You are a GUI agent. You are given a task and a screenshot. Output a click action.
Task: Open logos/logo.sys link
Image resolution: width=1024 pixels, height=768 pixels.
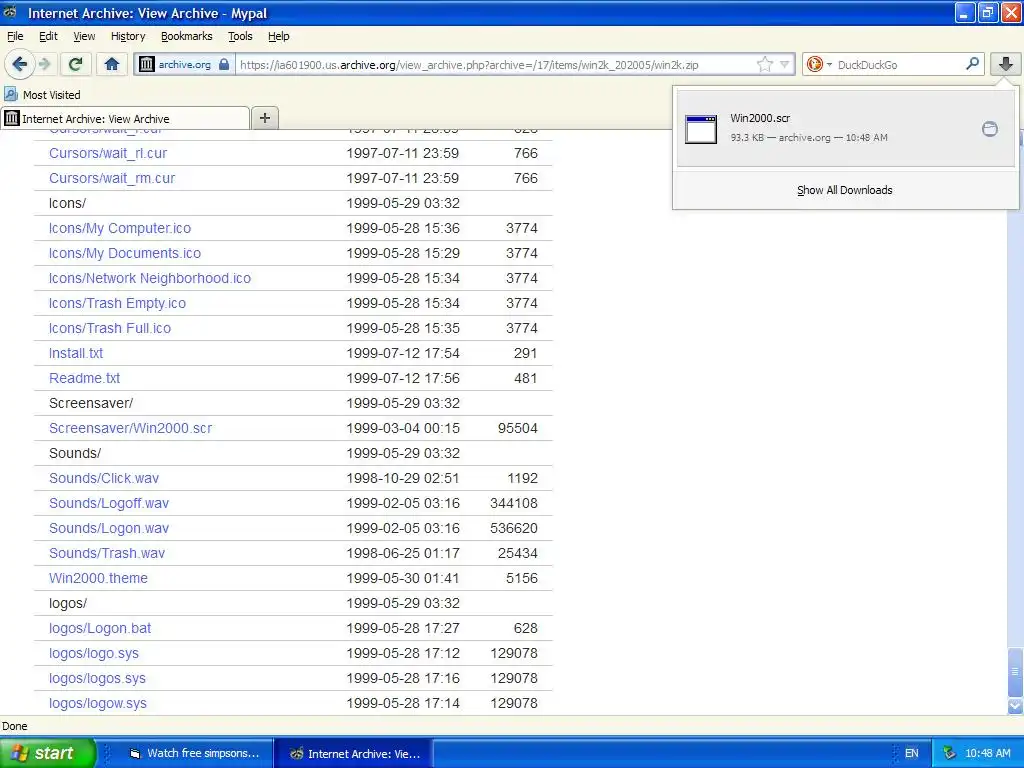[93, 653]
